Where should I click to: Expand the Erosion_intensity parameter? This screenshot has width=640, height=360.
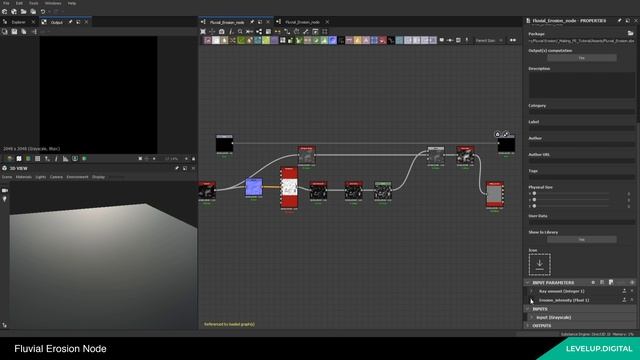[531, 300]
